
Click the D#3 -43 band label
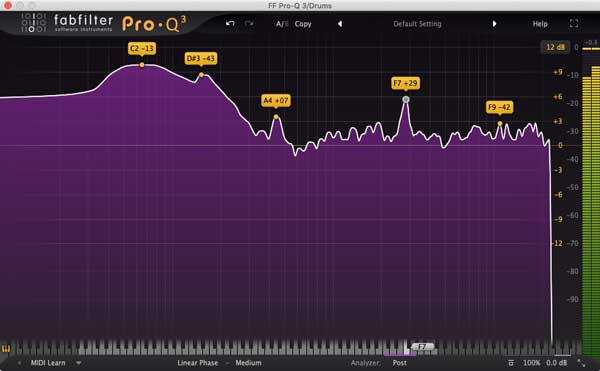pyautogui.click(x=201, y=59)
